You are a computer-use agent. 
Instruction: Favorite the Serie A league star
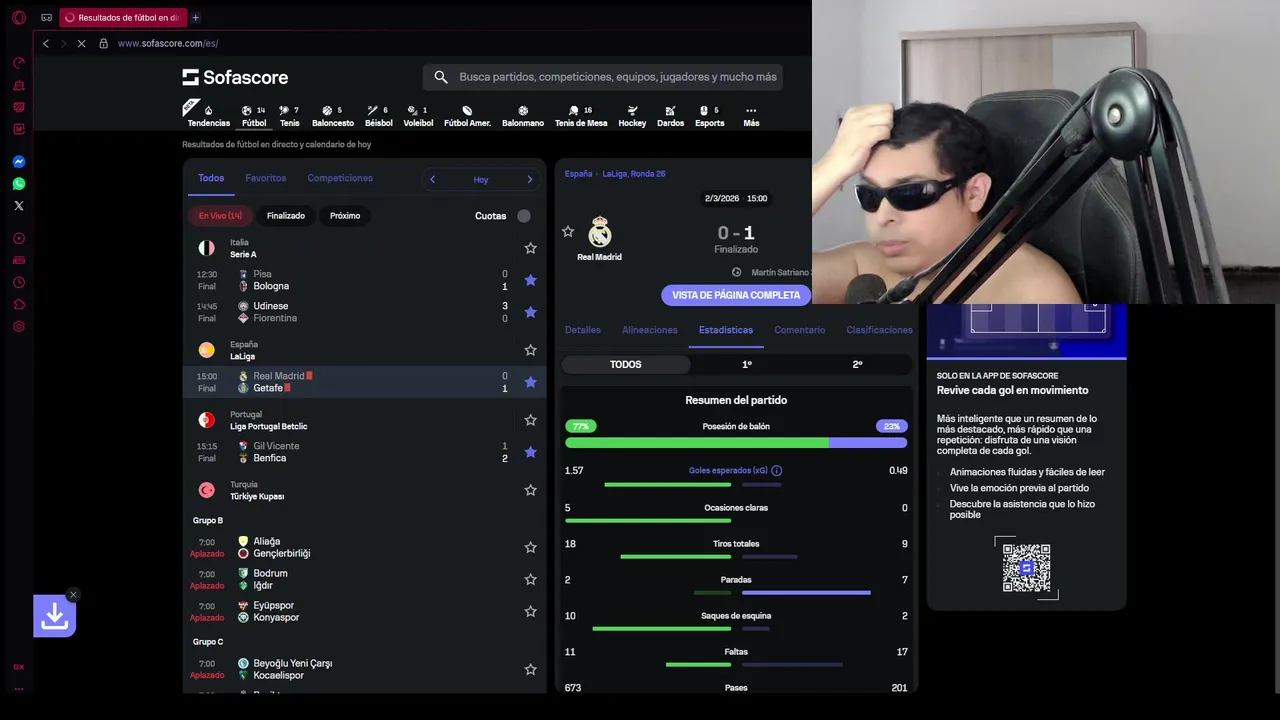[531, 248]
